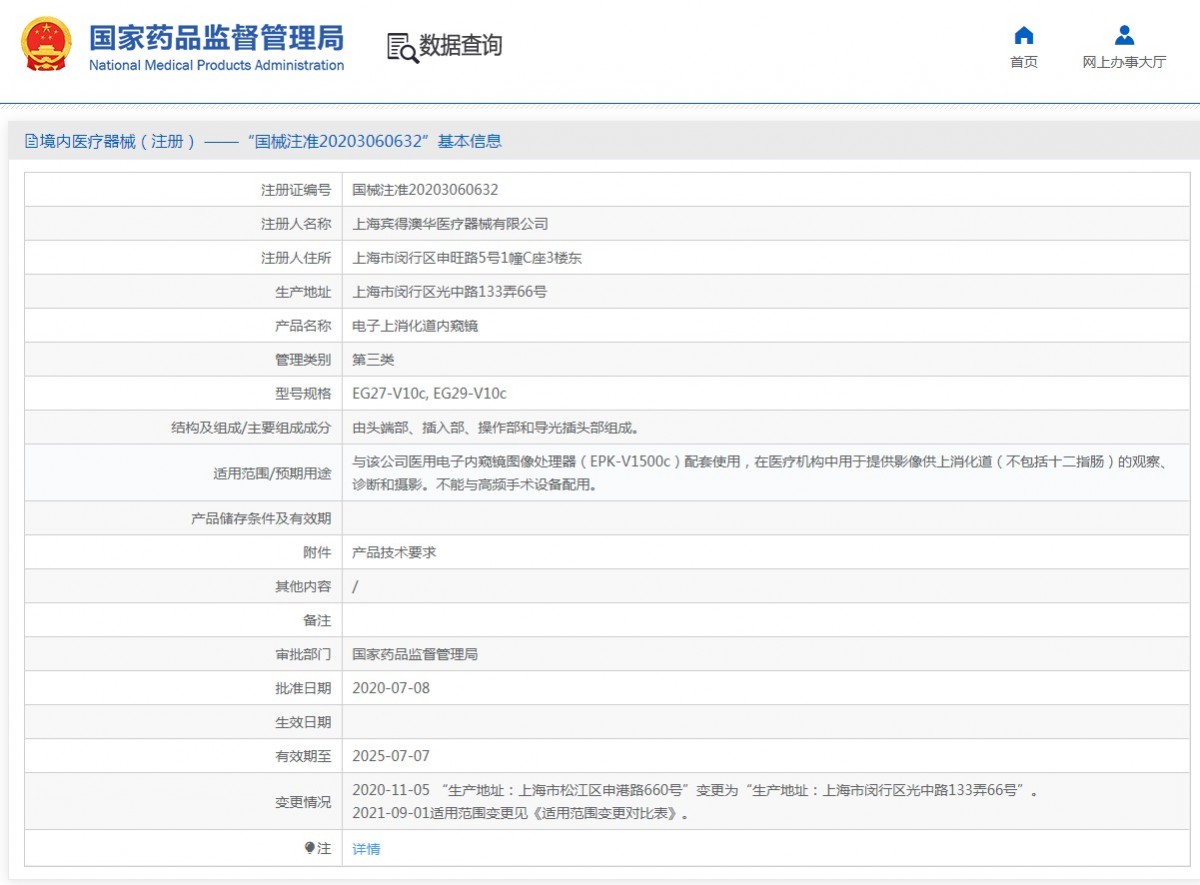Open the home page house icon
Screen dimensions: 1200x885
click(1024, 36)
